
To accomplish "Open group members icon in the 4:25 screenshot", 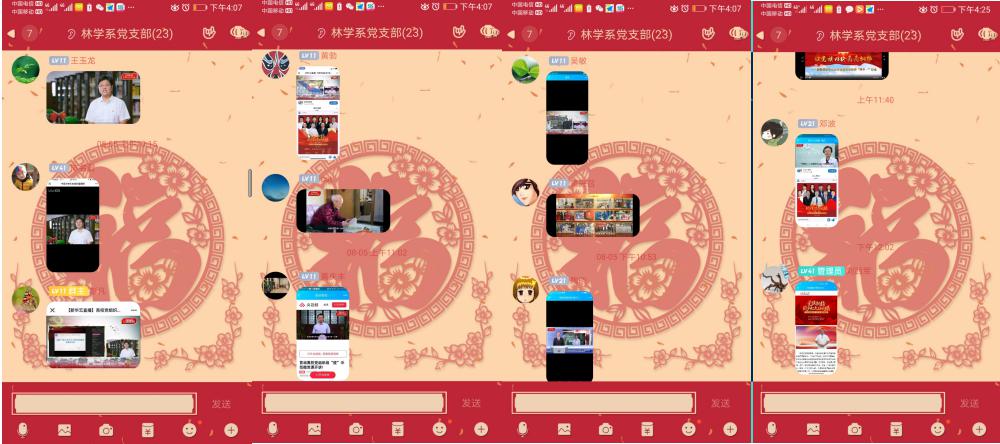I will 988,34.
